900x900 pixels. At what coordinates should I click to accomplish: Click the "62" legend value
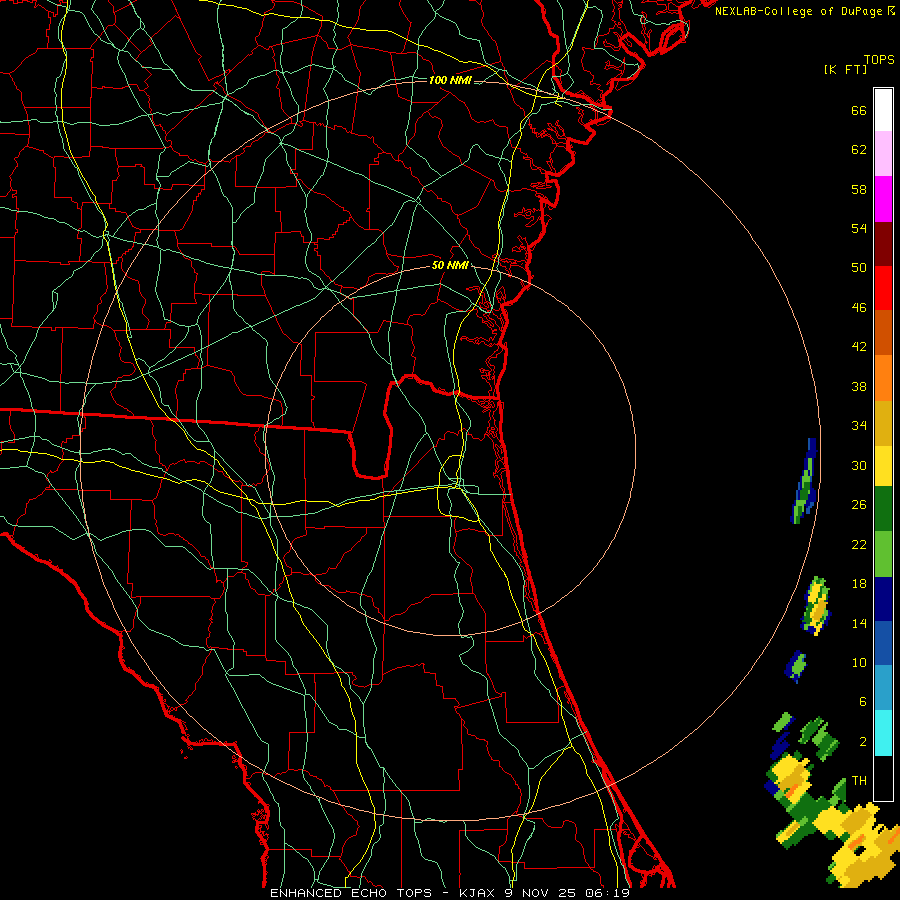(859, 150)
